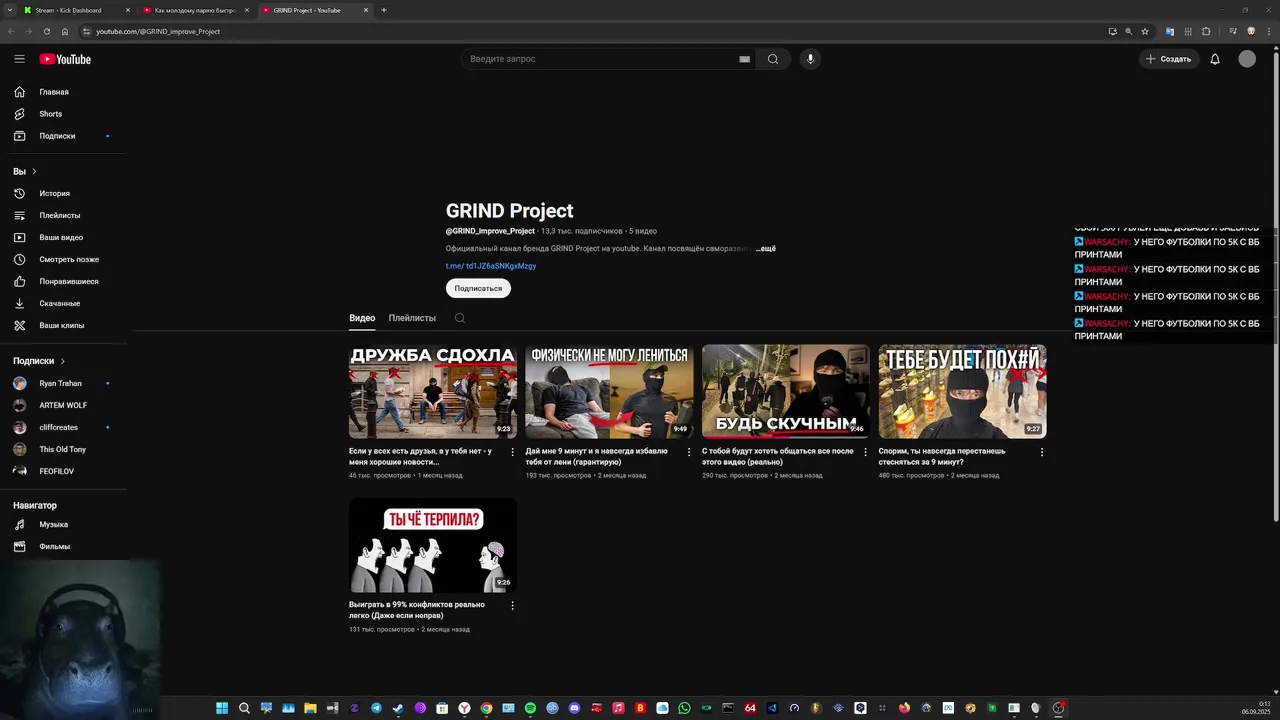Open the notifications bell
The image size is (1280, 720).
(x=1215, y=59)
